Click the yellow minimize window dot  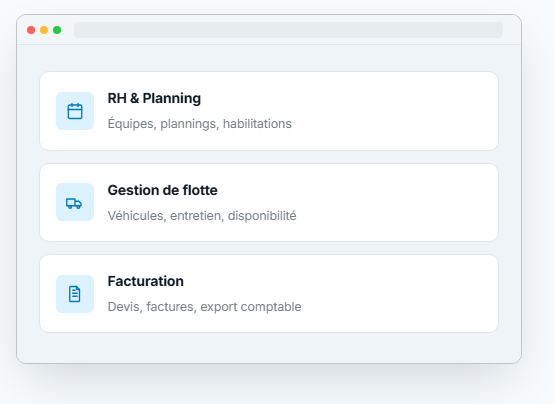tap(44, 30)
